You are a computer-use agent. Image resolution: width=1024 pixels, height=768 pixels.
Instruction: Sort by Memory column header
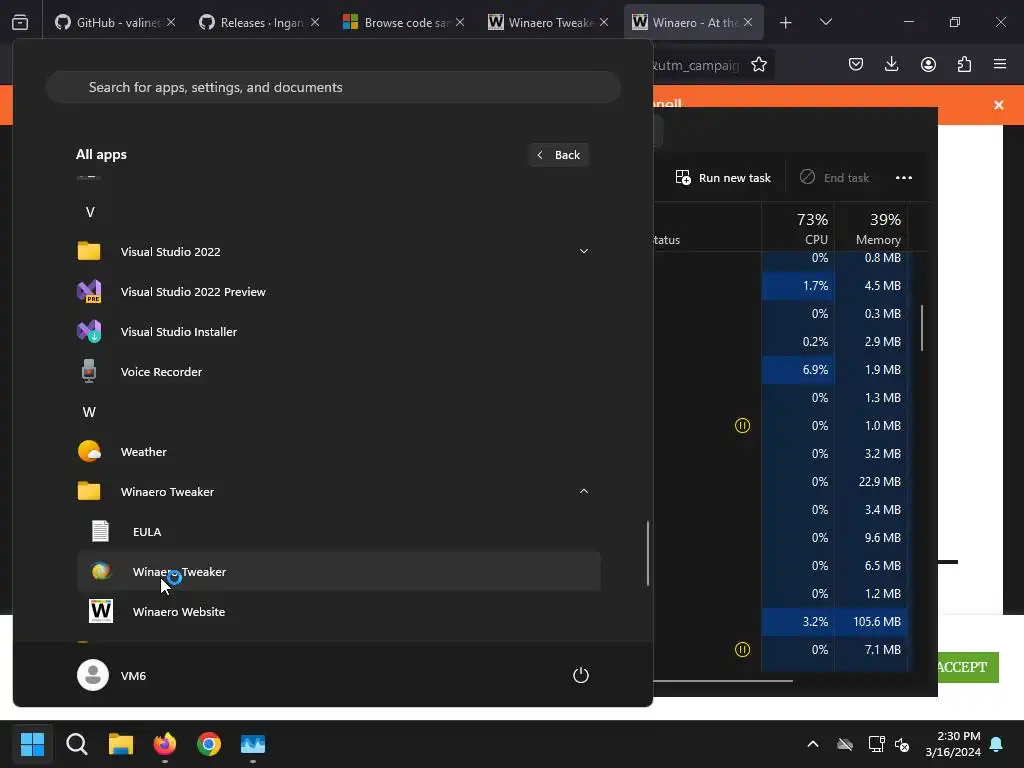coord(871,228)
